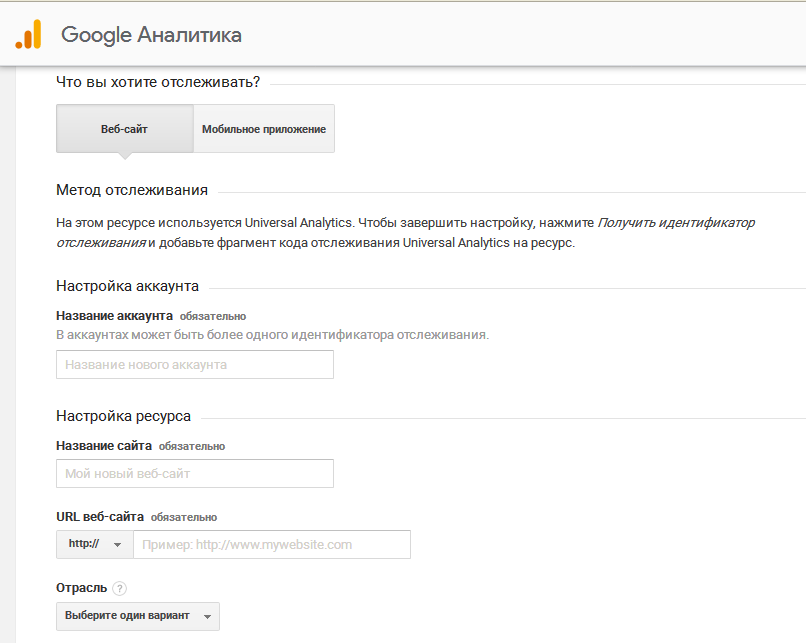Open the http:// protocol dropdown
Image resolution: width=806 pixels, height=643 pixels.
click(x=95, y=544)
